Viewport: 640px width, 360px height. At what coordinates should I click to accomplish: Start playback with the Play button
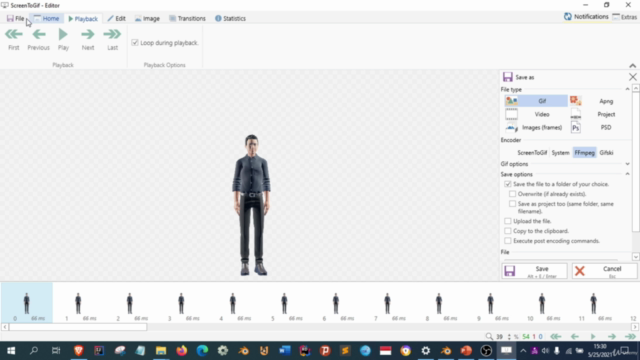pos(63,39)
